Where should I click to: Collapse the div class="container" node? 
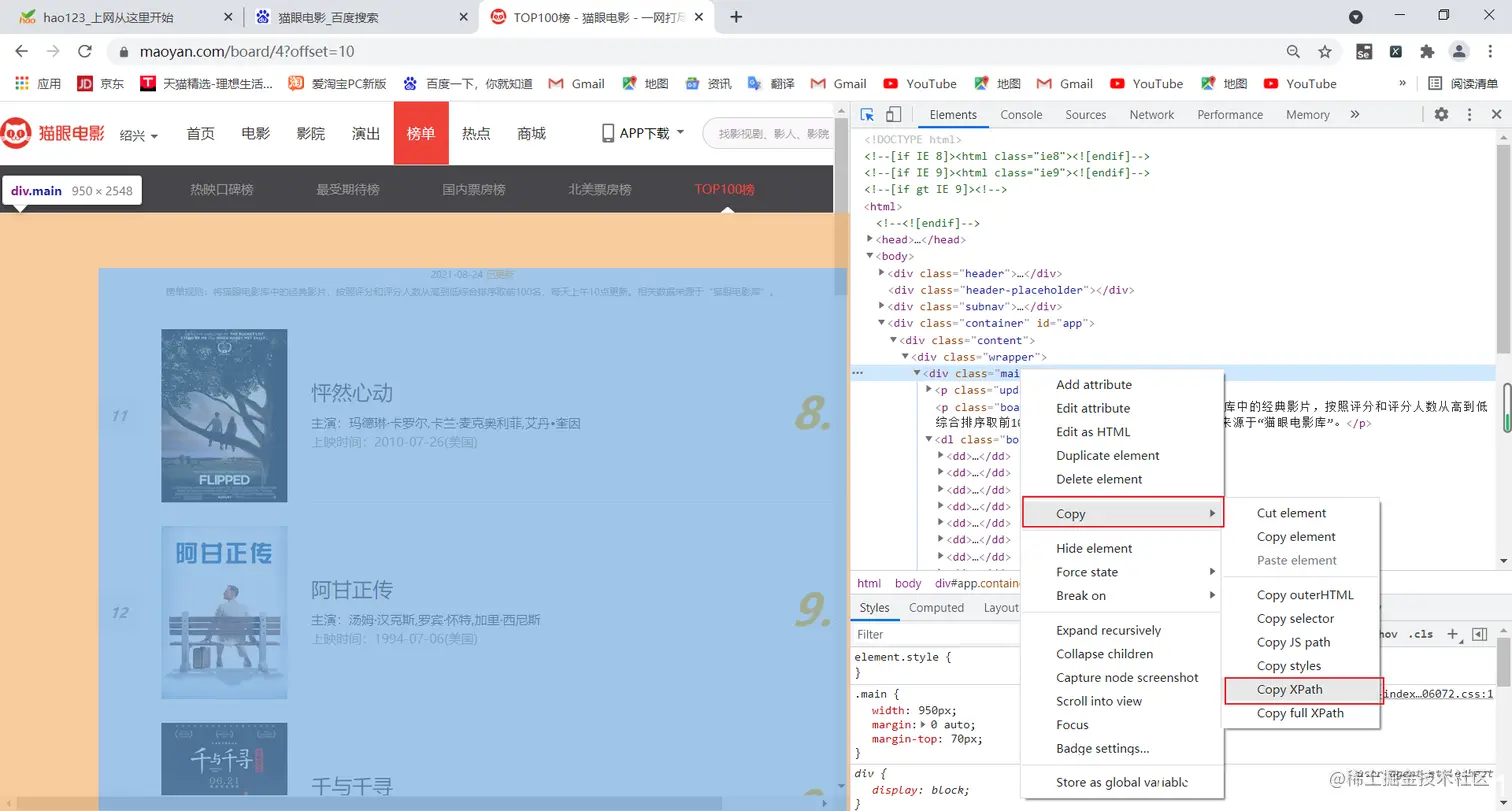click(x=882, y=323)
